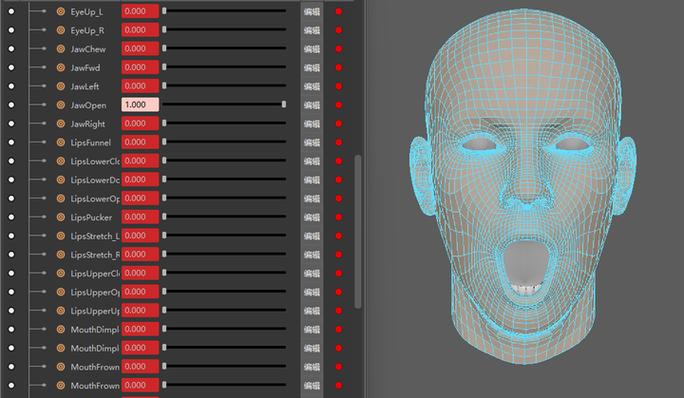
Task: Click the JawChew target shape icon
Action: (61, 49)
